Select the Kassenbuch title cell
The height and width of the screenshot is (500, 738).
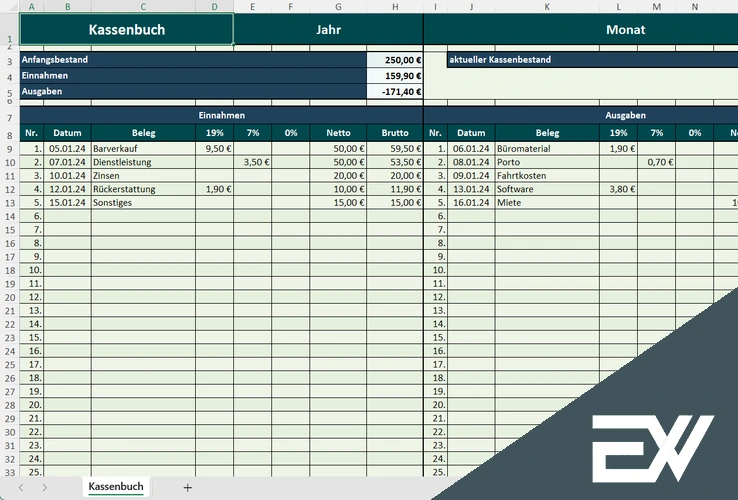(x=127, y=29)
